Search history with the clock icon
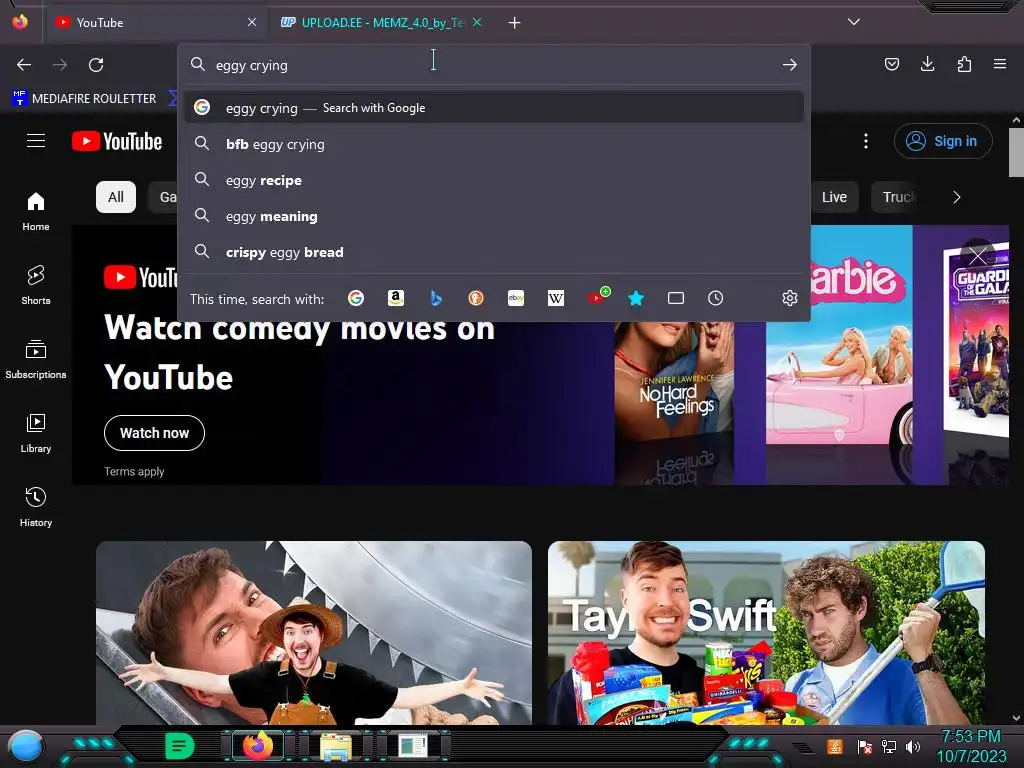1024x768 pixels. (x=716, y=298)
